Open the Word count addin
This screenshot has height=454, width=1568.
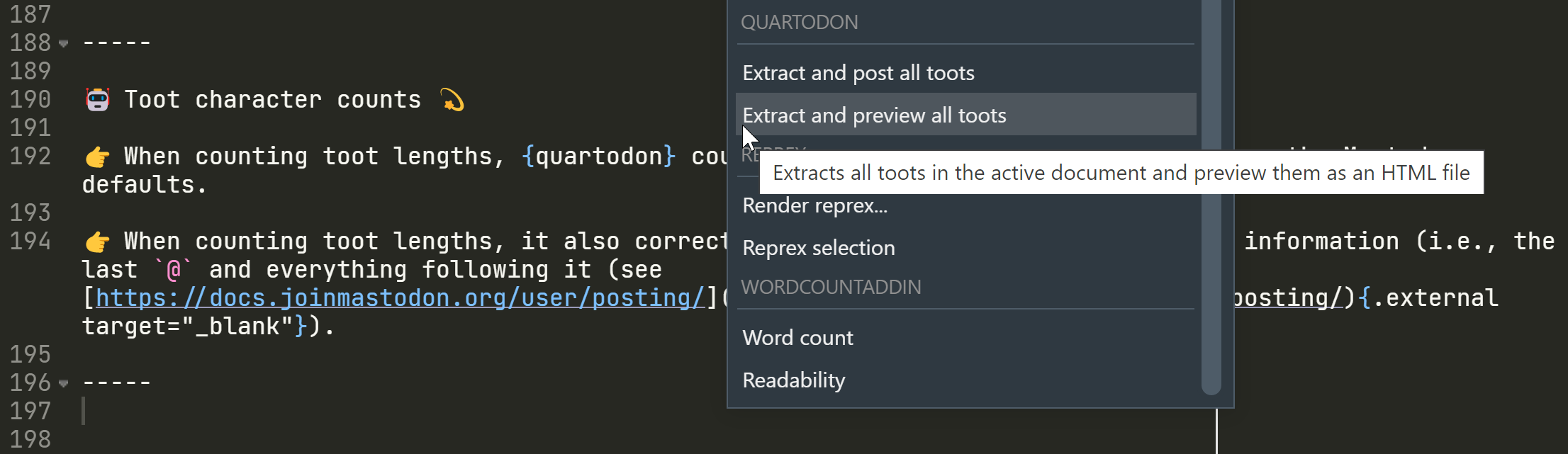pos(797,337)
